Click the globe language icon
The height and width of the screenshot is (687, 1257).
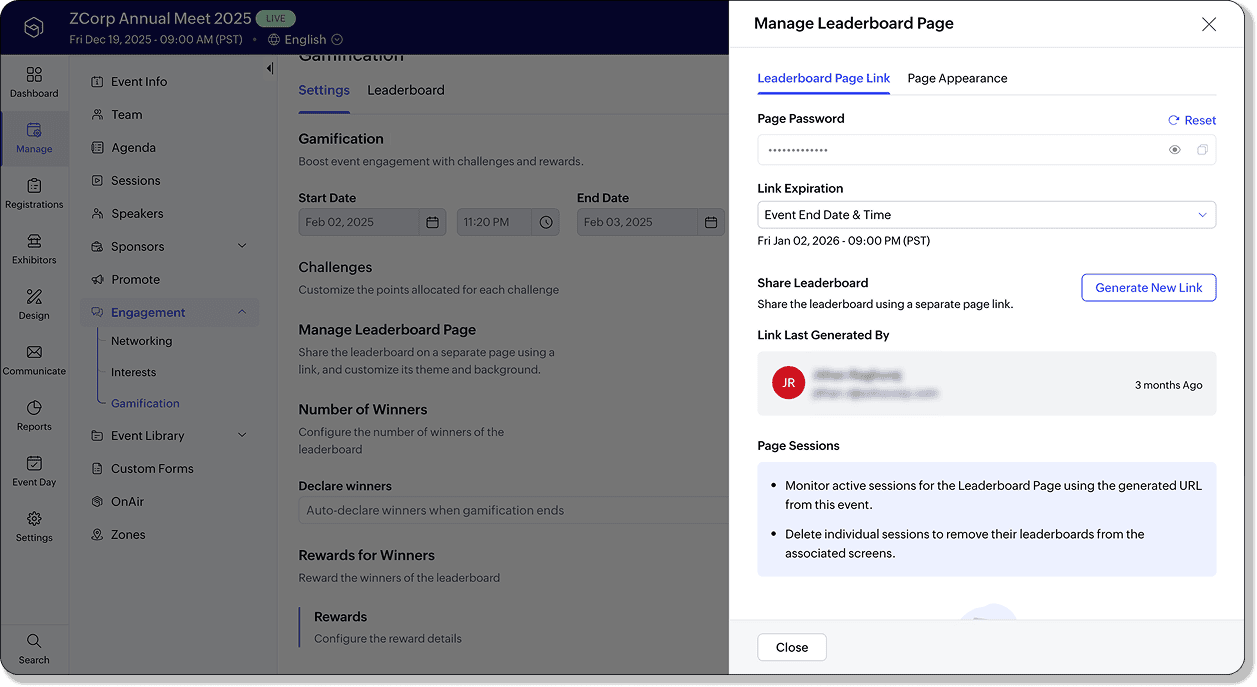click(274, 39)
